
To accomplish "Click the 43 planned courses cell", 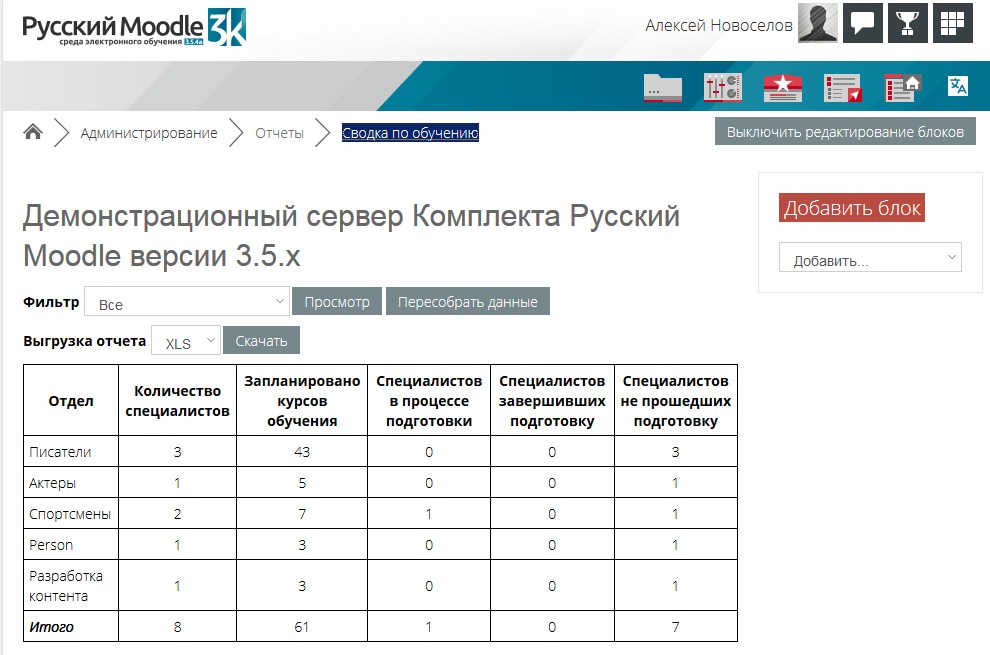I will 302,452.
